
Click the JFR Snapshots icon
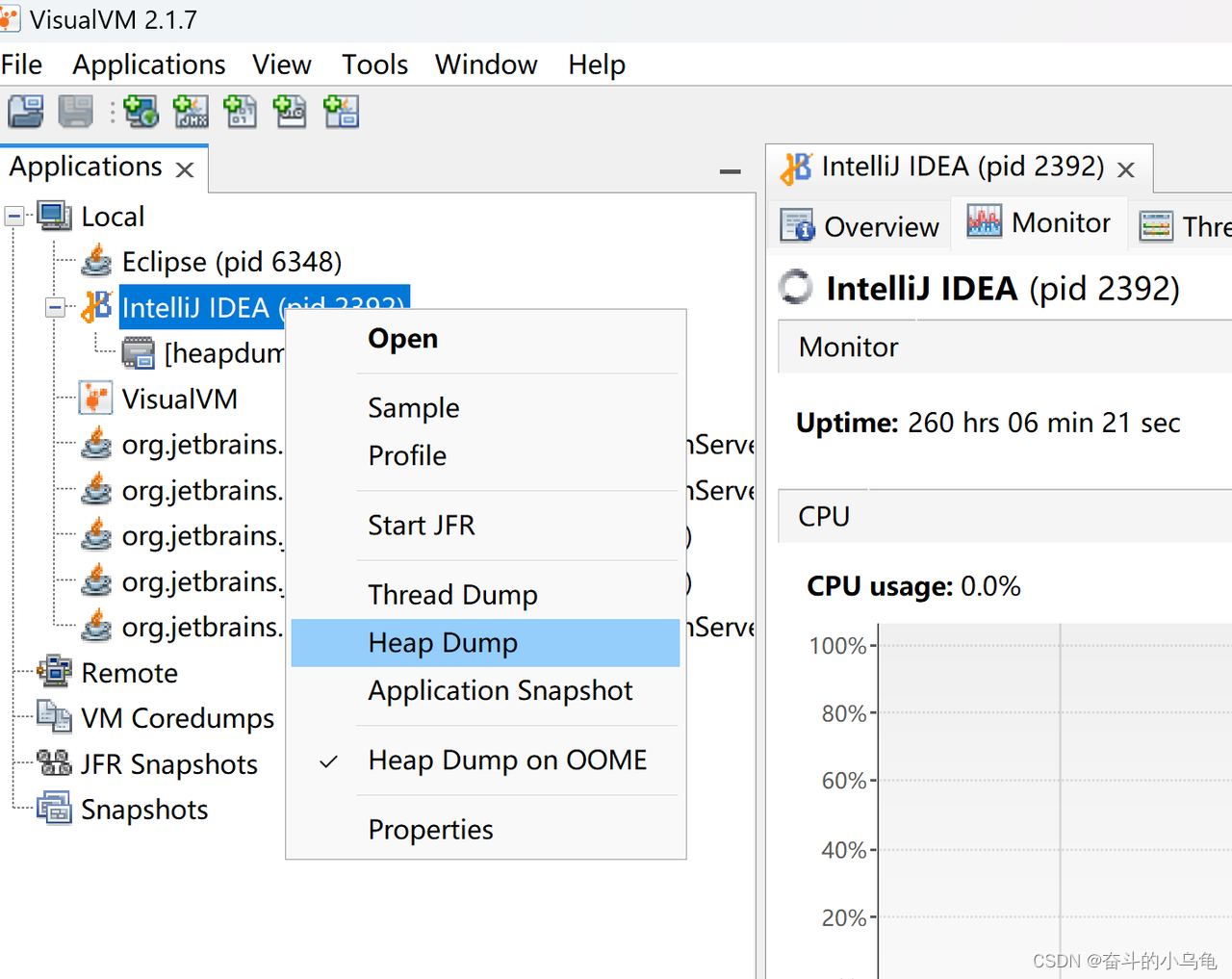point(54,763)
